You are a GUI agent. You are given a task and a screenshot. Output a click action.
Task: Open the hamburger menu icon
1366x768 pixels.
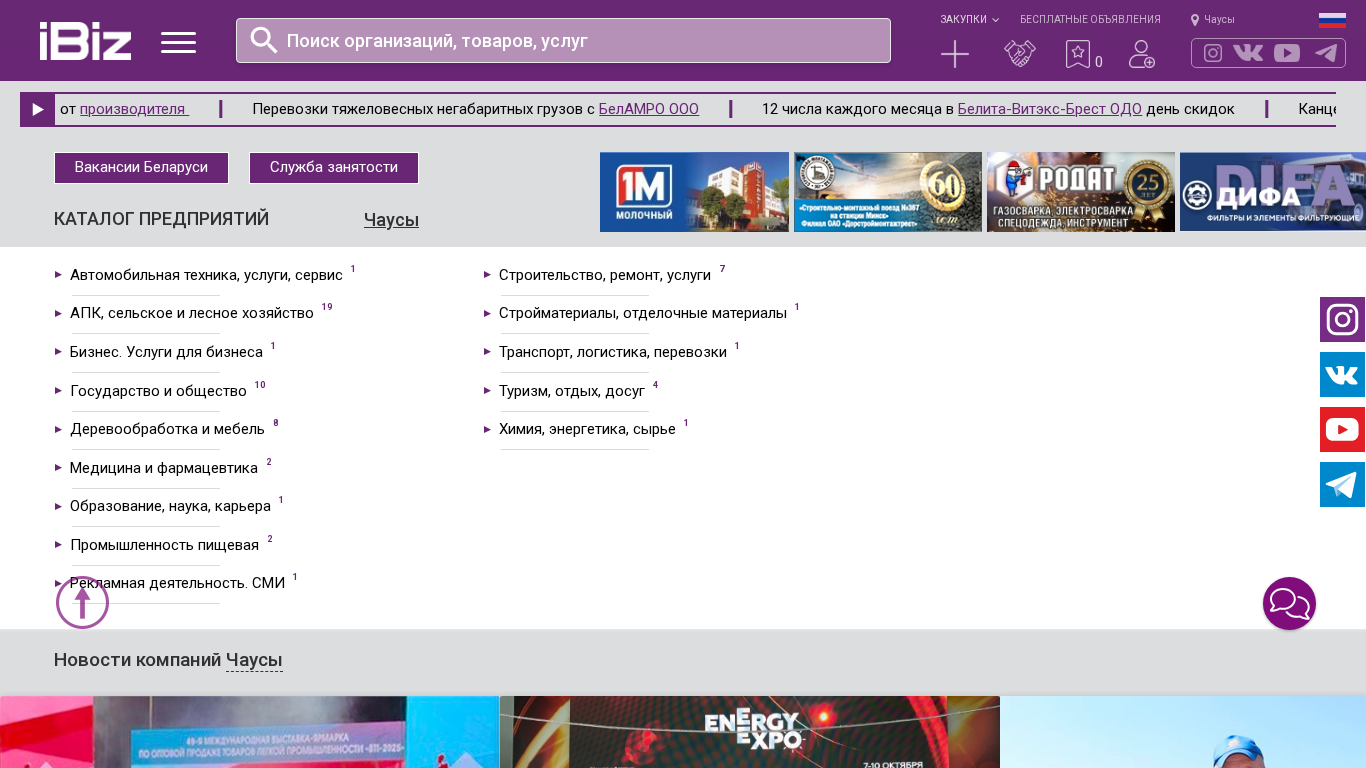coord(178,42)
